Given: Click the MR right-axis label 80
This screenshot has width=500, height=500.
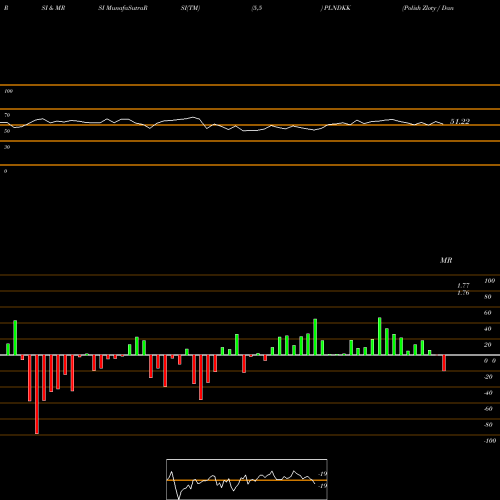Looking at the screenshot, I should tap(488, 297).
